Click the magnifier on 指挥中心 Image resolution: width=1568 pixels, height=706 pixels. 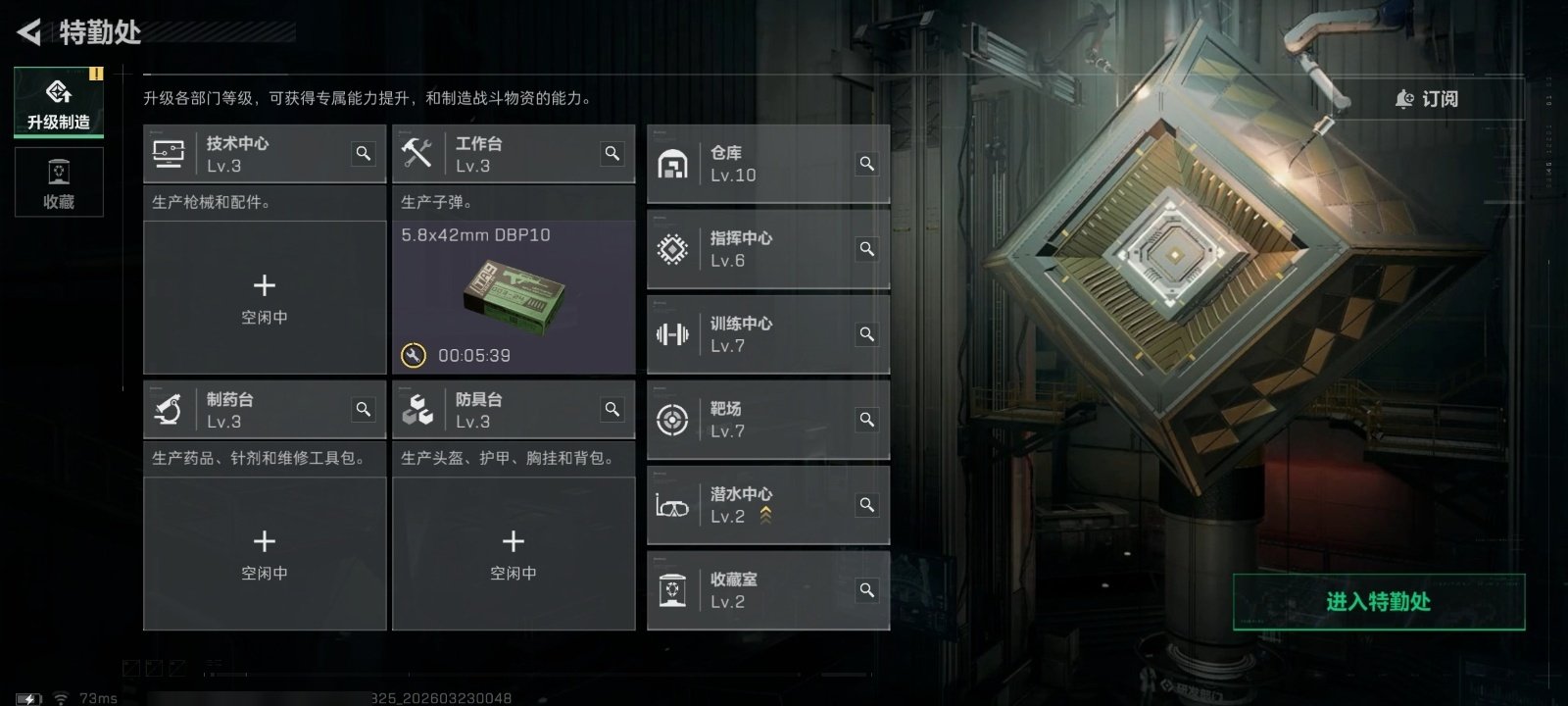867,248
